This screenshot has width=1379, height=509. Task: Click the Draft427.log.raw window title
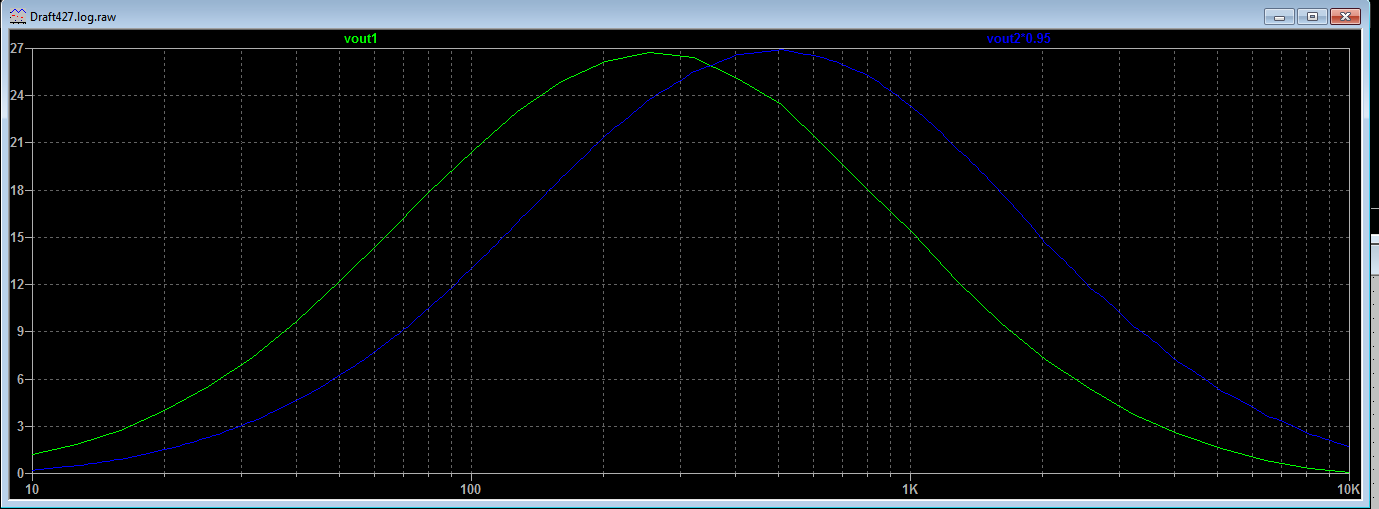click(x=73, y=17)
